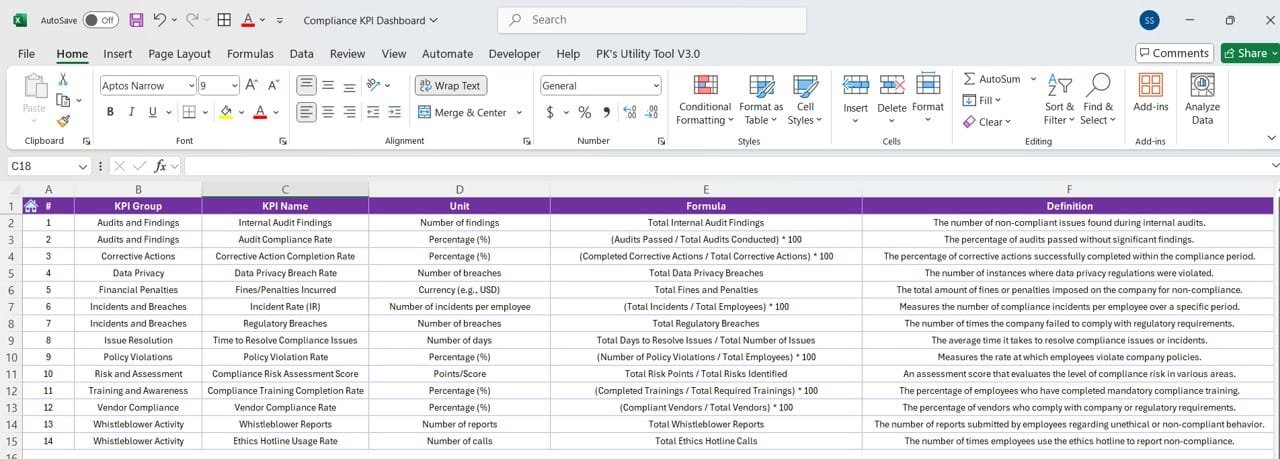Select column F header
Screen dimensions: 1280x459
point(1069,190)
